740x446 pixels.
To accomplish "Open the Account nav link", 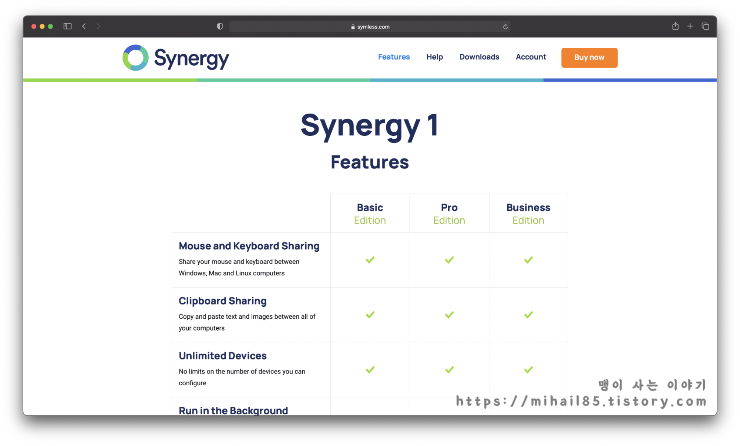I will tap(530, 57).
